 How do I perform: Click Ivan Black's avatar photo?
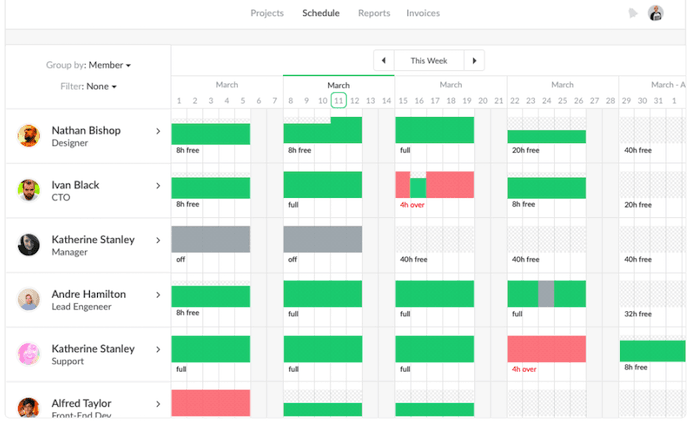[x=29, y=190]
